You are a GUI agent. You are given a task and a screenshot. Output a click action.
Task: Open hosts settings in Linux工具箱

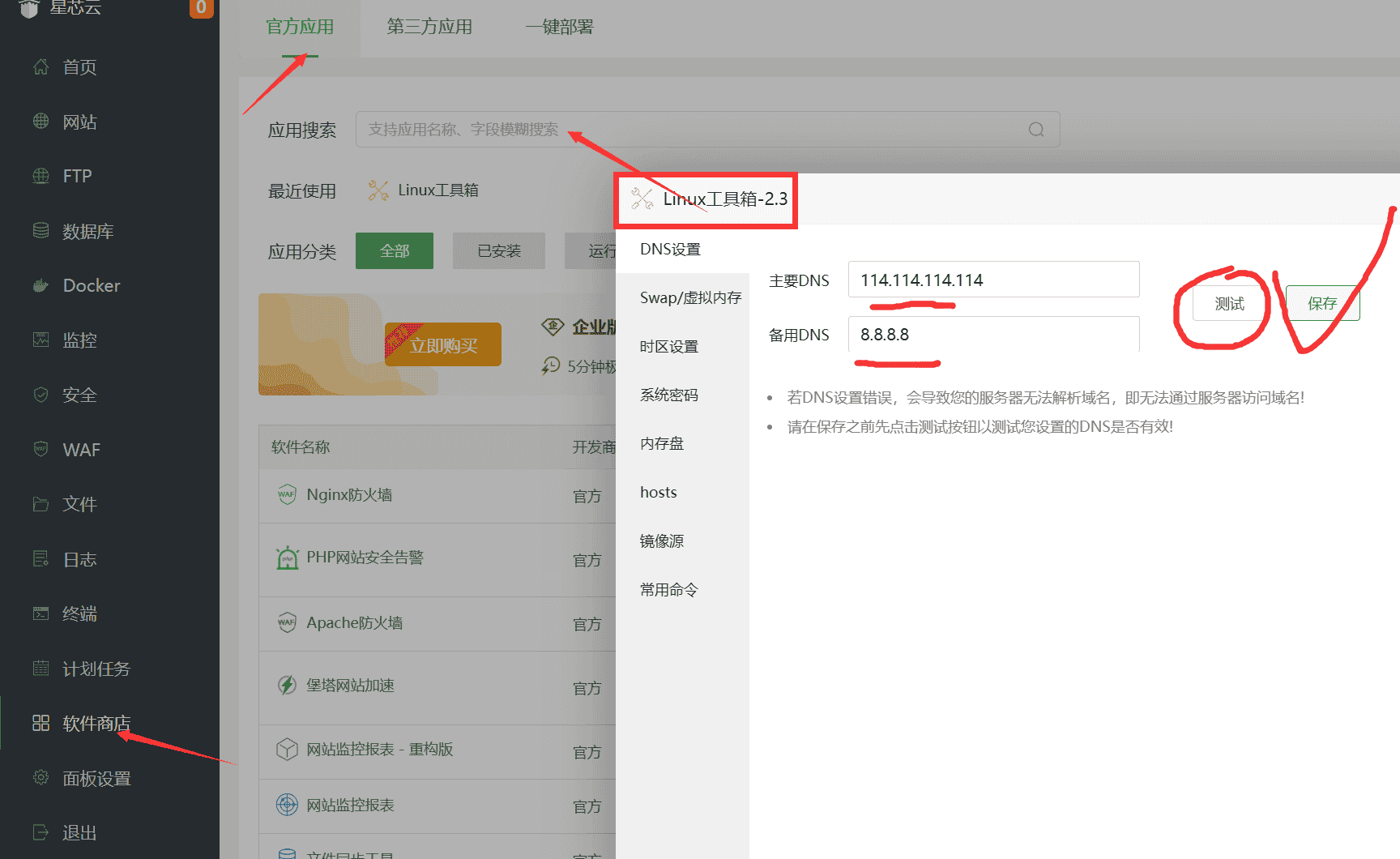pyautogui.click(x=657, y=492)
